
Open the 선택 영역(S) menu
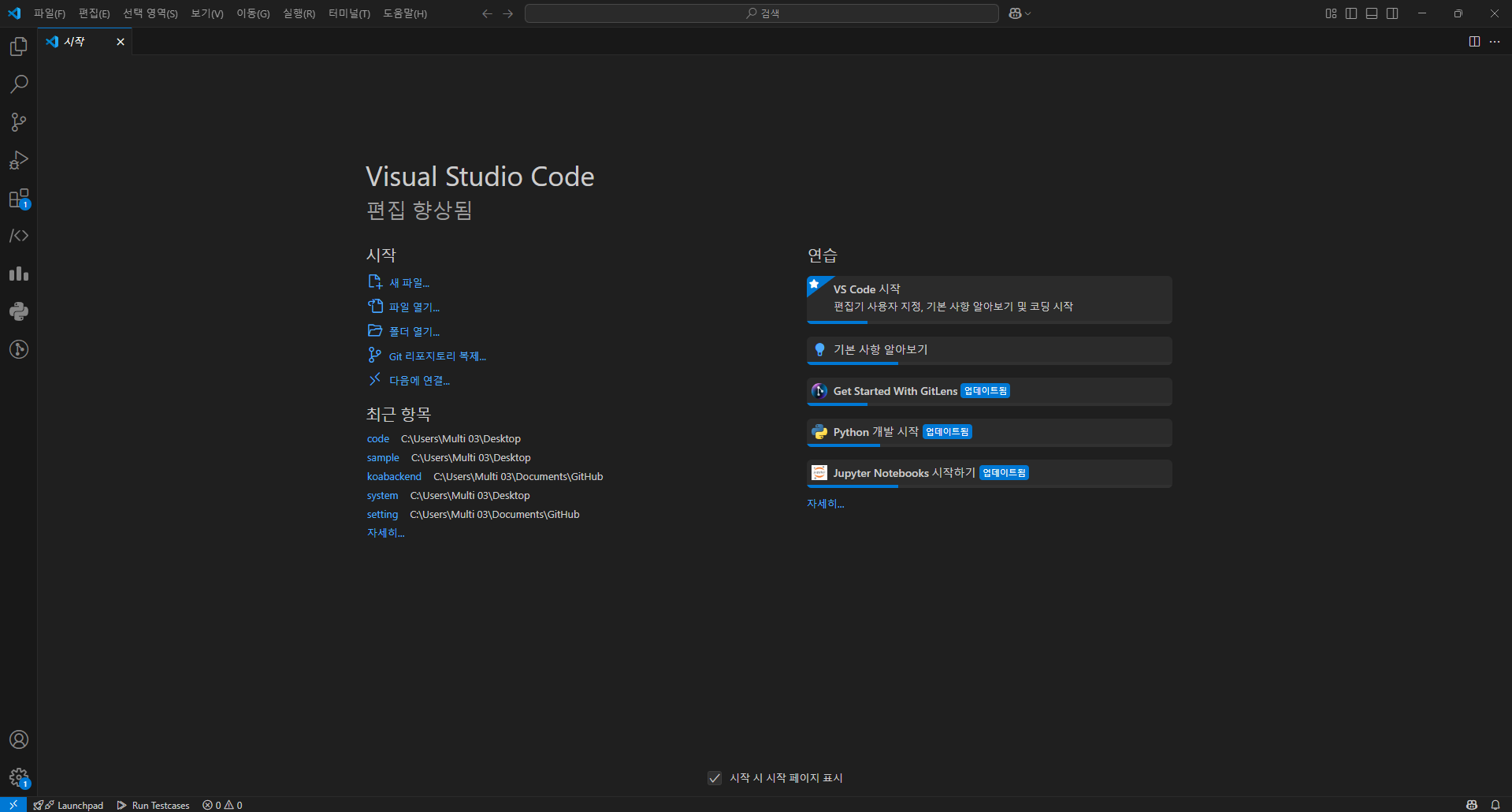[x=150, y=13]
